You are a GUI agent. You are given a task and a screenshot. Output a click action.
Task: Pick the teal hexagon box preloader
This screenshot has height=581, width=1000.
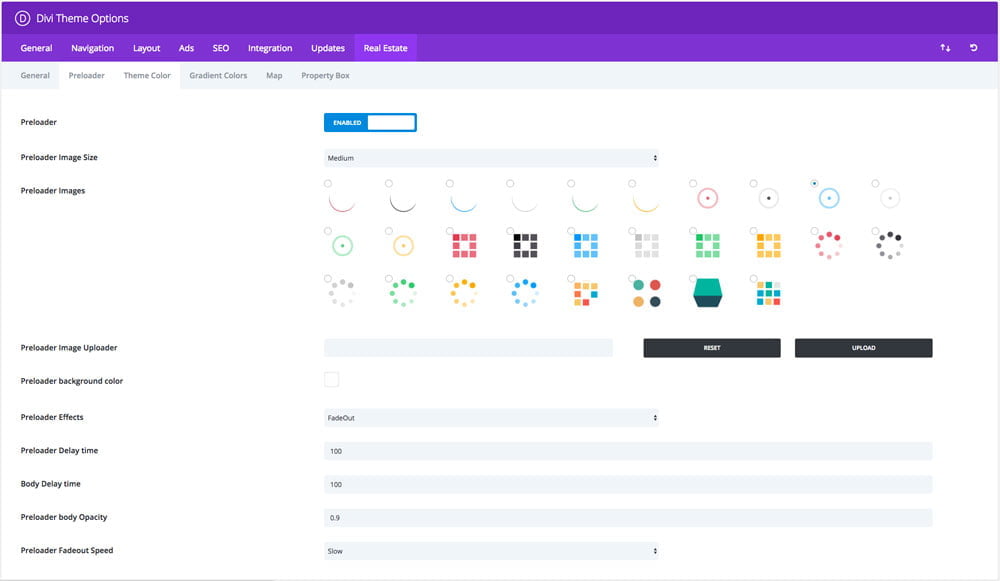coord(707,293)
